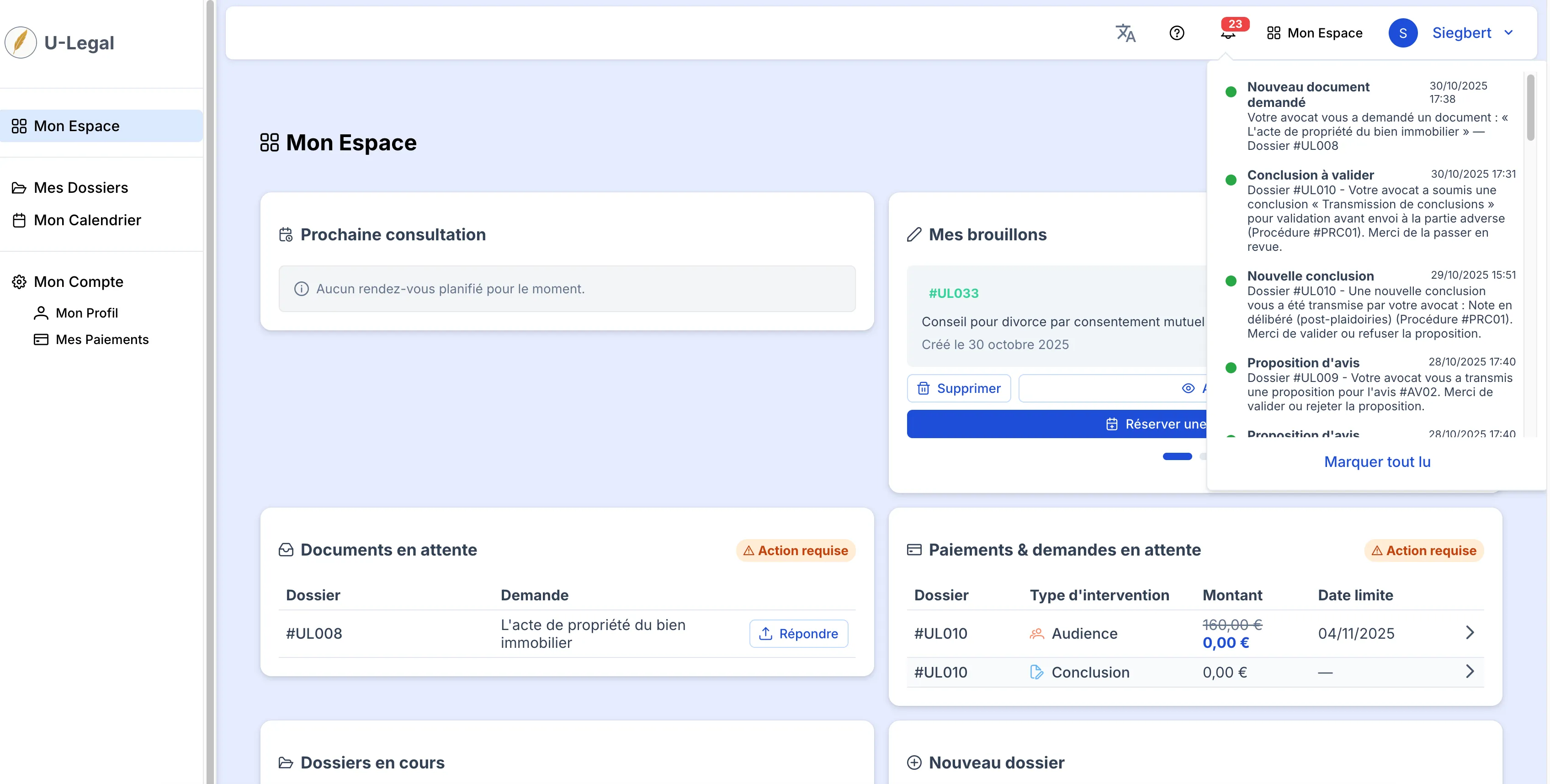Click the notification panel scrollbar

(1530, 107)
